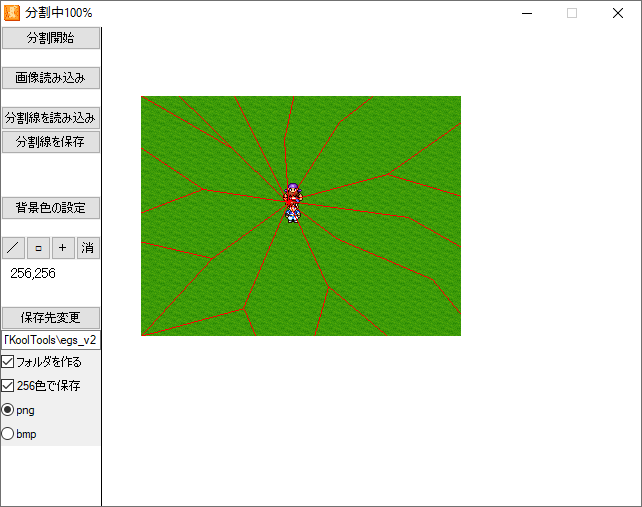The height and width of the screenshot is (507, 642).
Task: Toggle フォルダを作る checkbox
Action: tap(8, 361)
